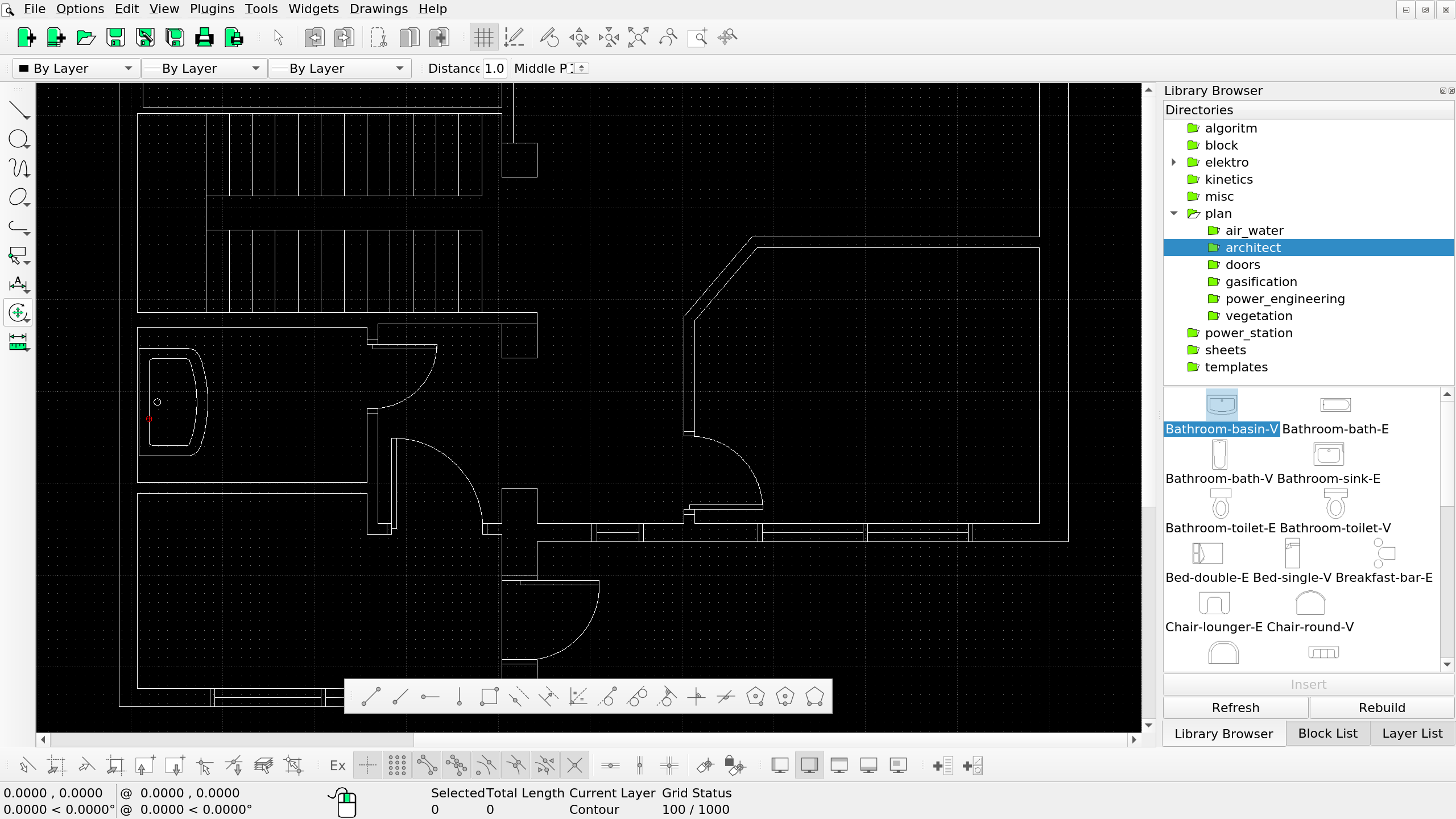Screen dimensions: 1456x819
Task: Switch to the Layer List tab
Action: pyautogui.click(x=1412, y=733)
